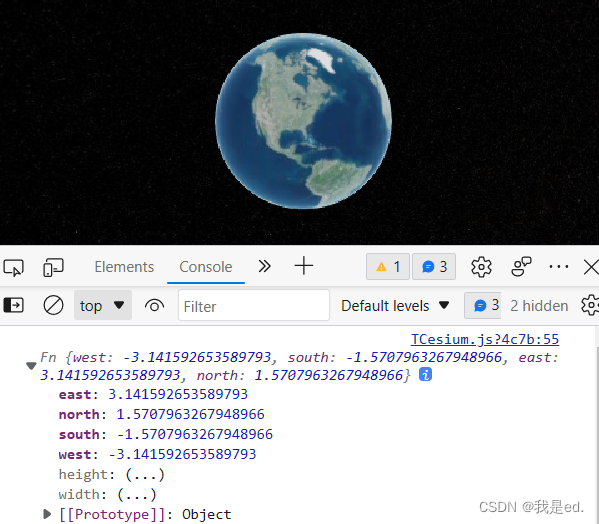This screenshot has width=599, height=524.
Task: Open the Elements tab
Action: tap(124, 267)
